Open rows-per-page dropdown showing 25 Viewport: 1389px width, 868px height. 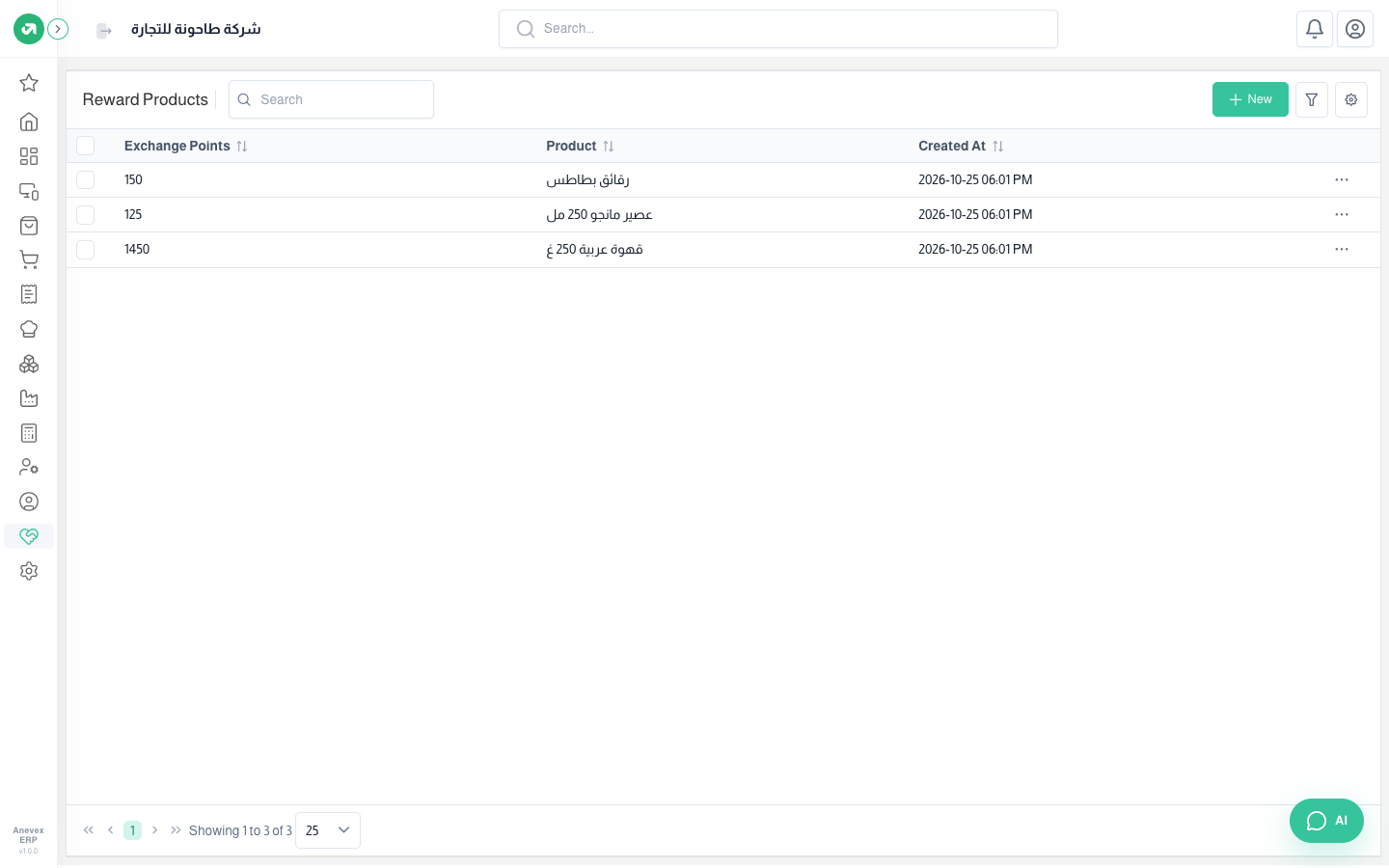(328, 830)
